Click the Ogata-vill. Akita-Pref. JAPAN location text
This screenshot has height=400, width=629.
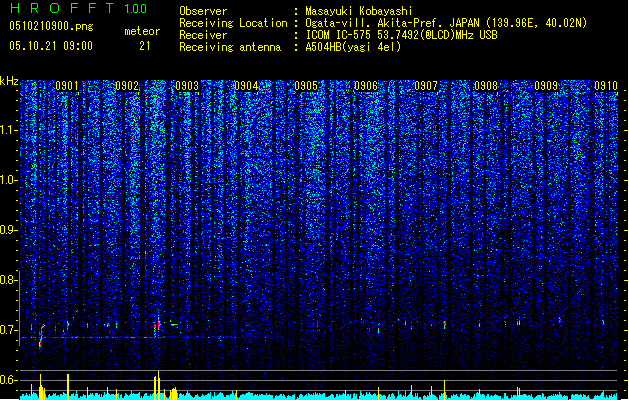coord(446,23)
